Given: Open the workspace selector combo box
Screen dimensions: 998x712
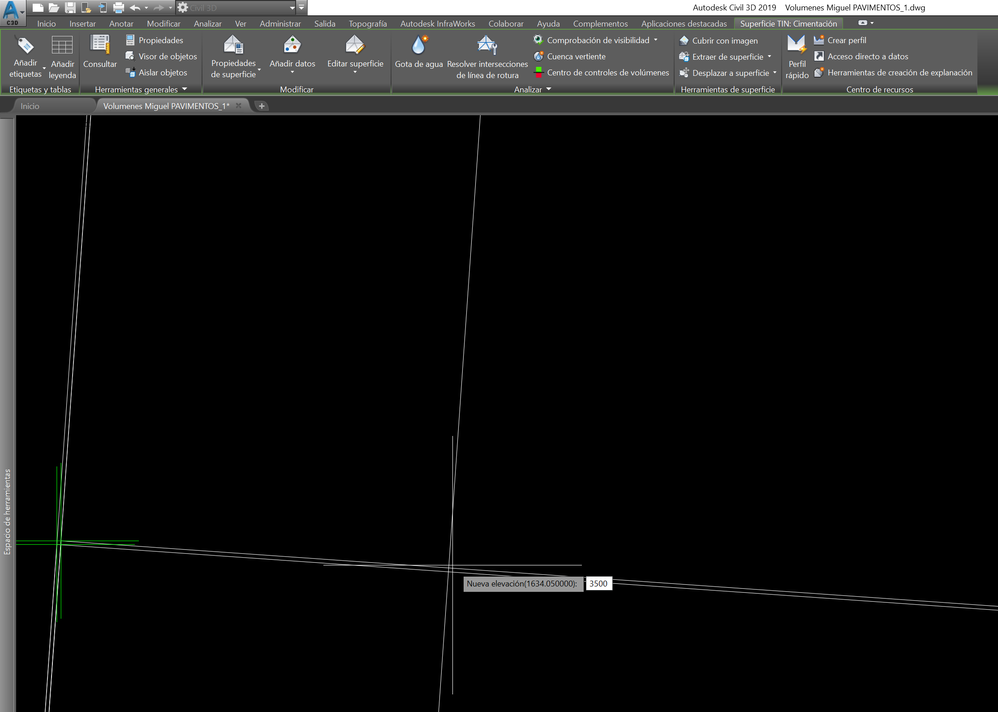Looking at the screenshot, I should [237, 8].
